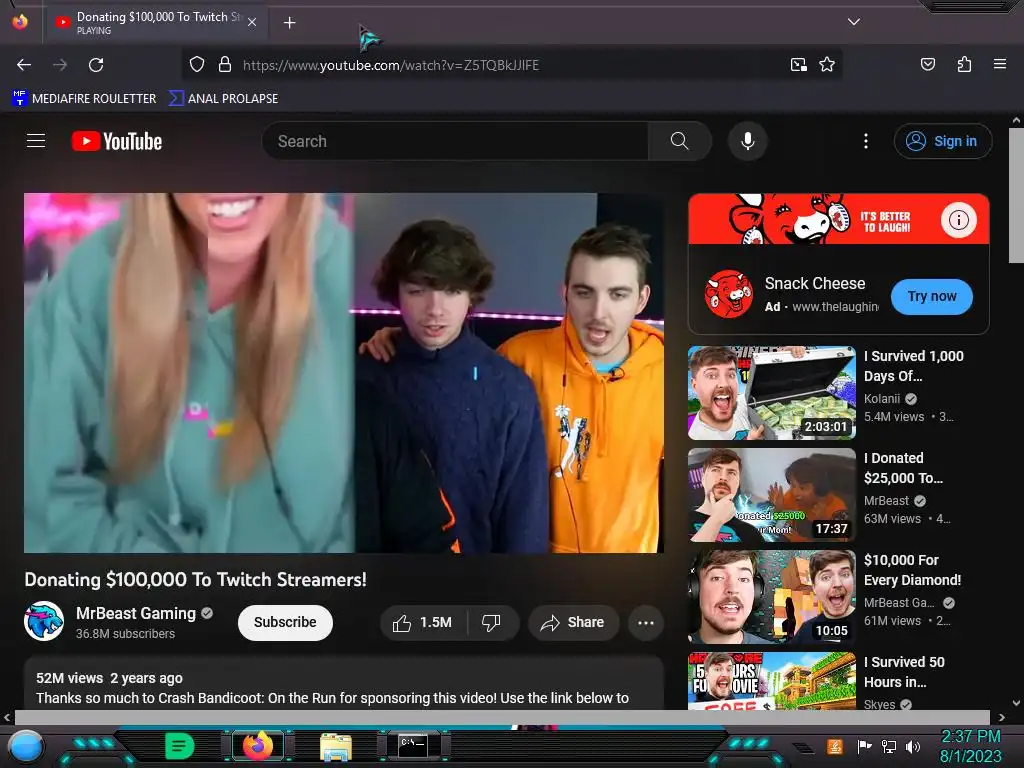Screen dimensions: 1024x768
Task: Open YouTube settings three-dot menu
Action: (866, 141)
